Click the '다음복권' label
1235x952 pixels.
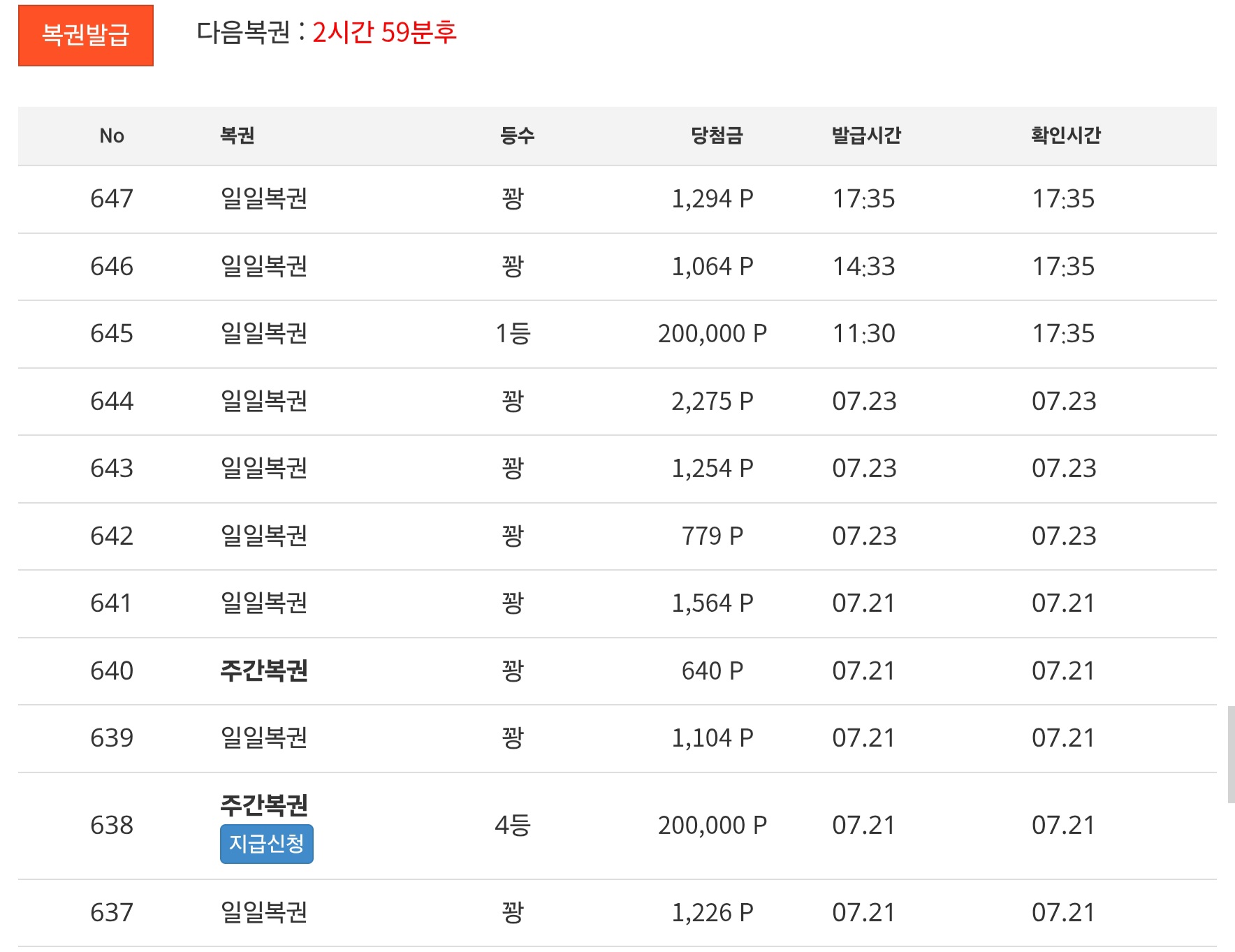(x=243, y=32)
